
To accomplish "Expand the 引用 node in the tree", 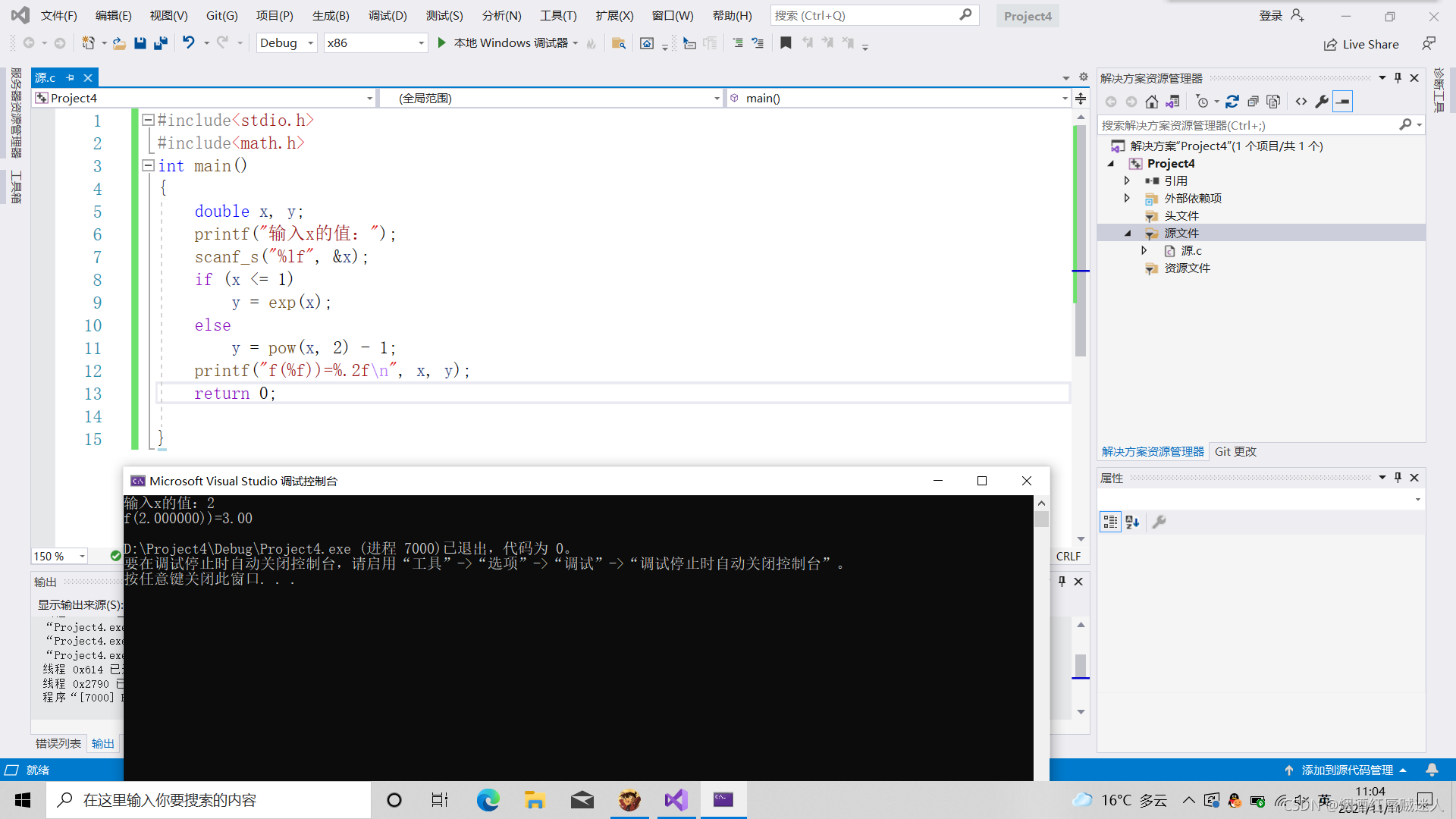I will click(1127, 180).
